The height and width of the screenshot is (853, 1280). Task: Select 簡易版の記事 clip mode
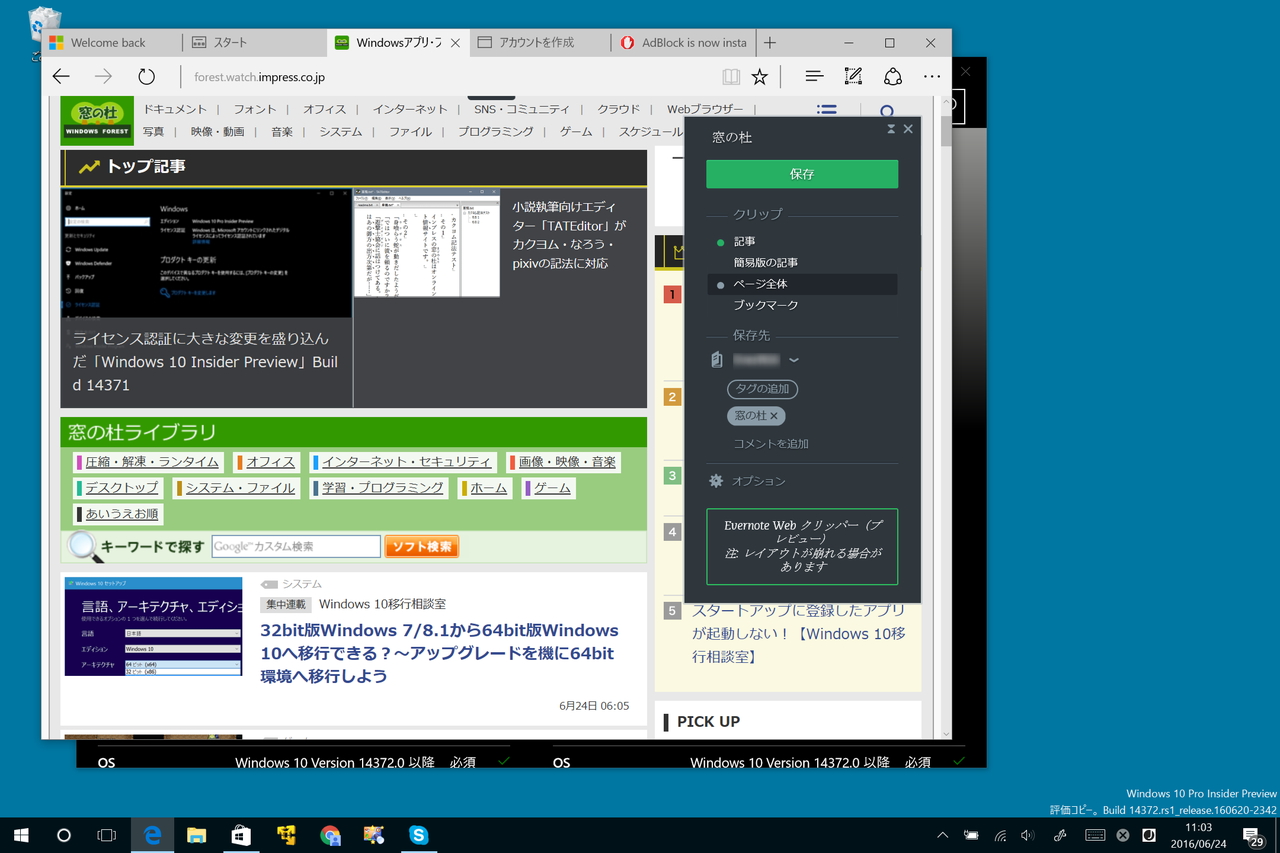pyautogui.click(x=765, y=263)
